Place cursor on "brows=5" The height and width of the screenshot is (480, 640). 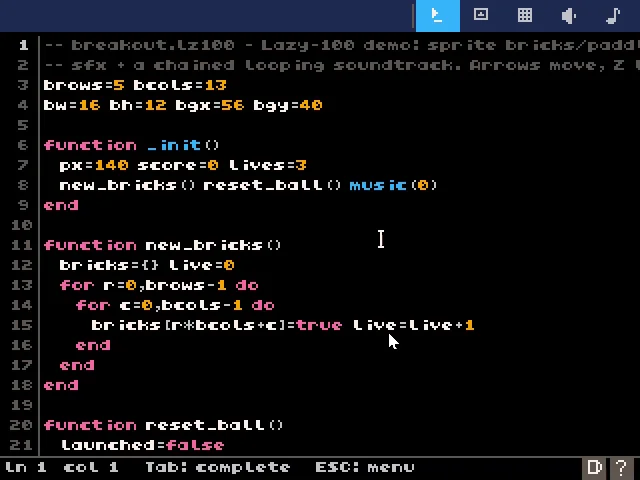84,85
